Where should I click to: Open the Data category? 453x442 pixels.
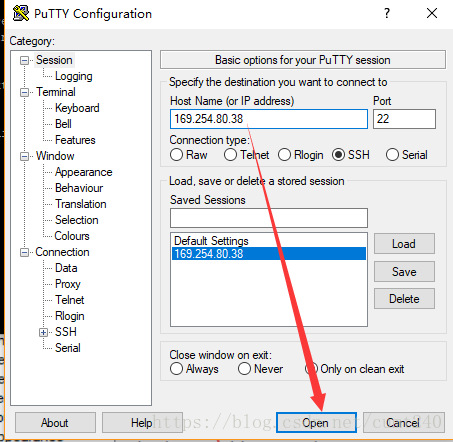click(66, 268)
